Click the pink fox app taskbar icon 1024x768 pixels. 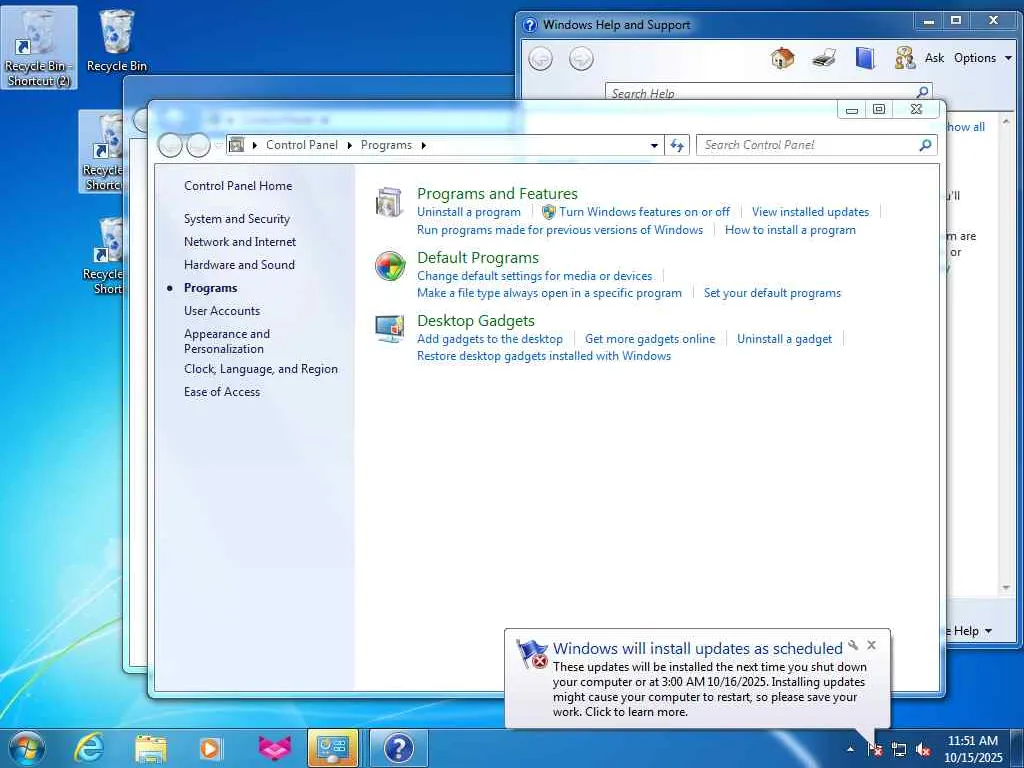pos(274,748)
